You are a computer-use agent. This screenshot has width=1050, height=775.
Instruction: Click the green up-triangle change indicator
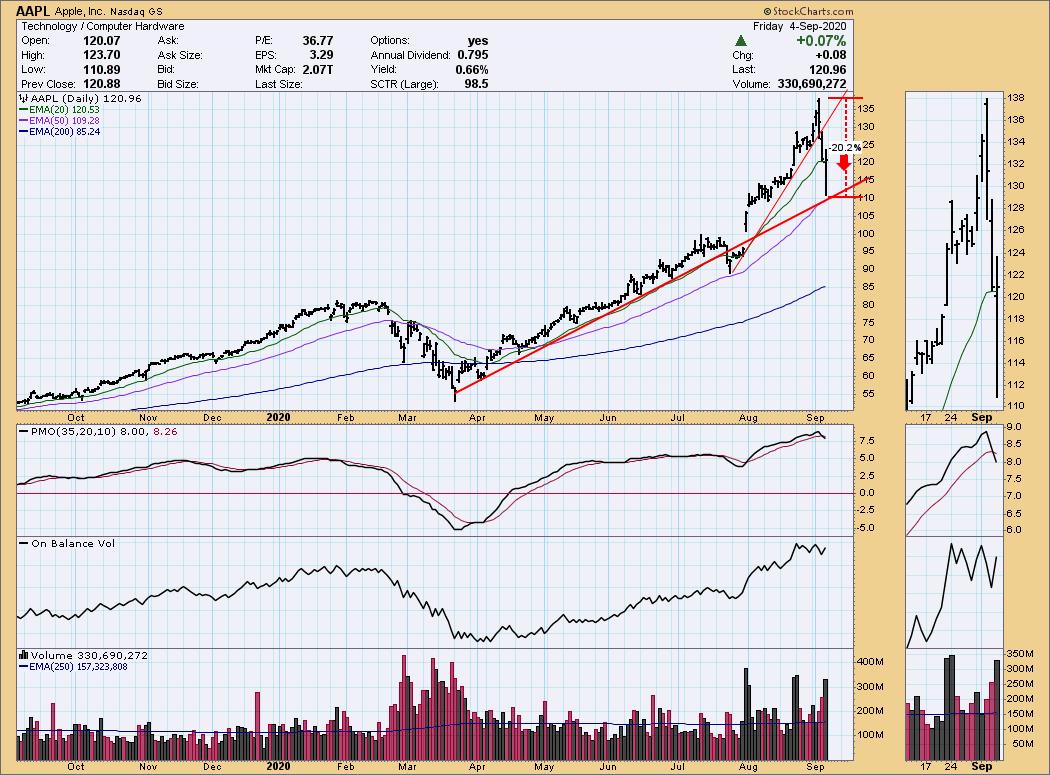click(741, 41)
